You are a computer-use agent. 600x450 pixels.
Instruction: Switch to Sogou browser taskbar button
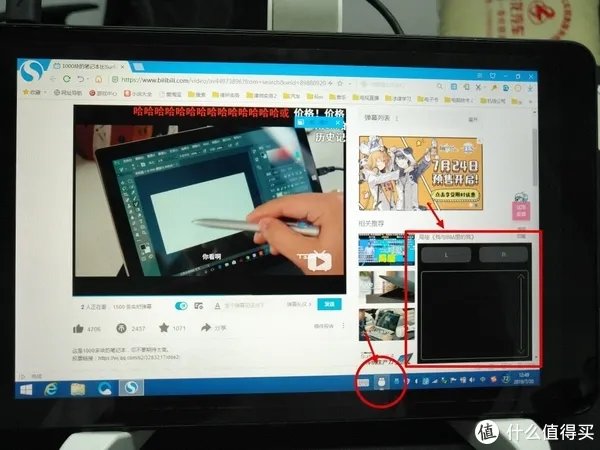131,388
